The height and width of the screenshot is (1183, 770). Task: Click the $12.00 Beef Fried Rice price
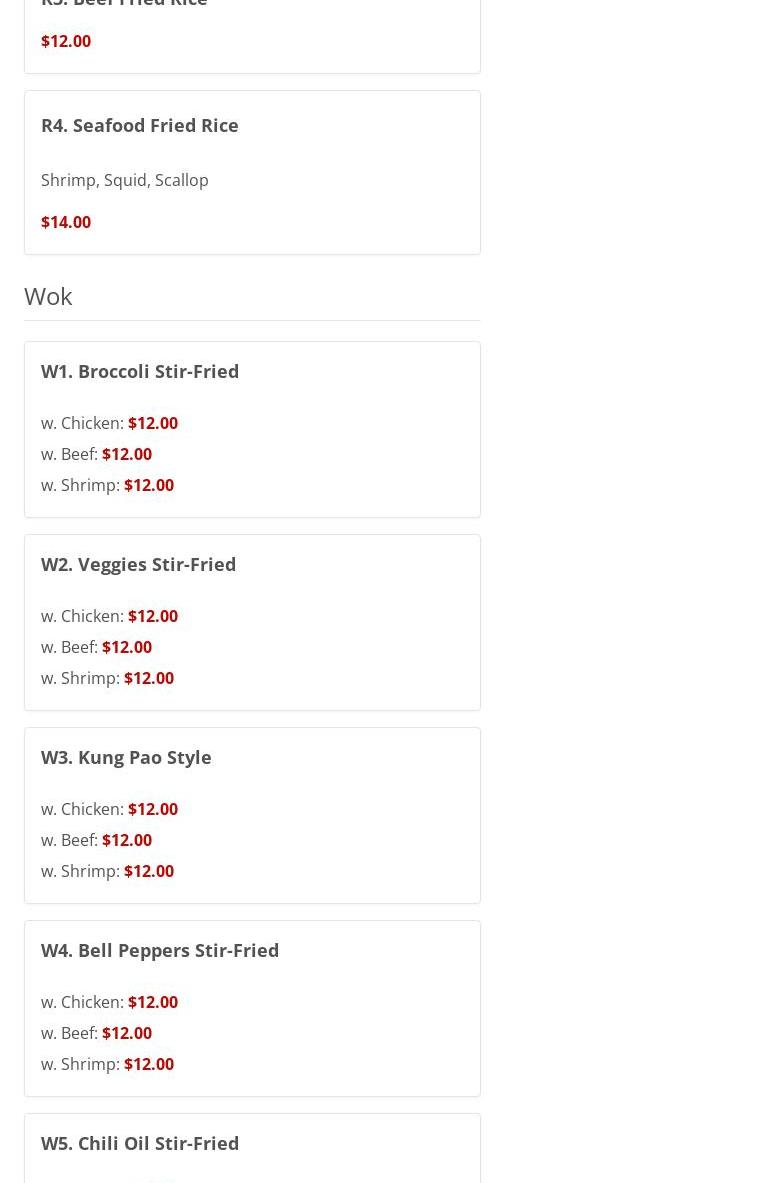66,41
